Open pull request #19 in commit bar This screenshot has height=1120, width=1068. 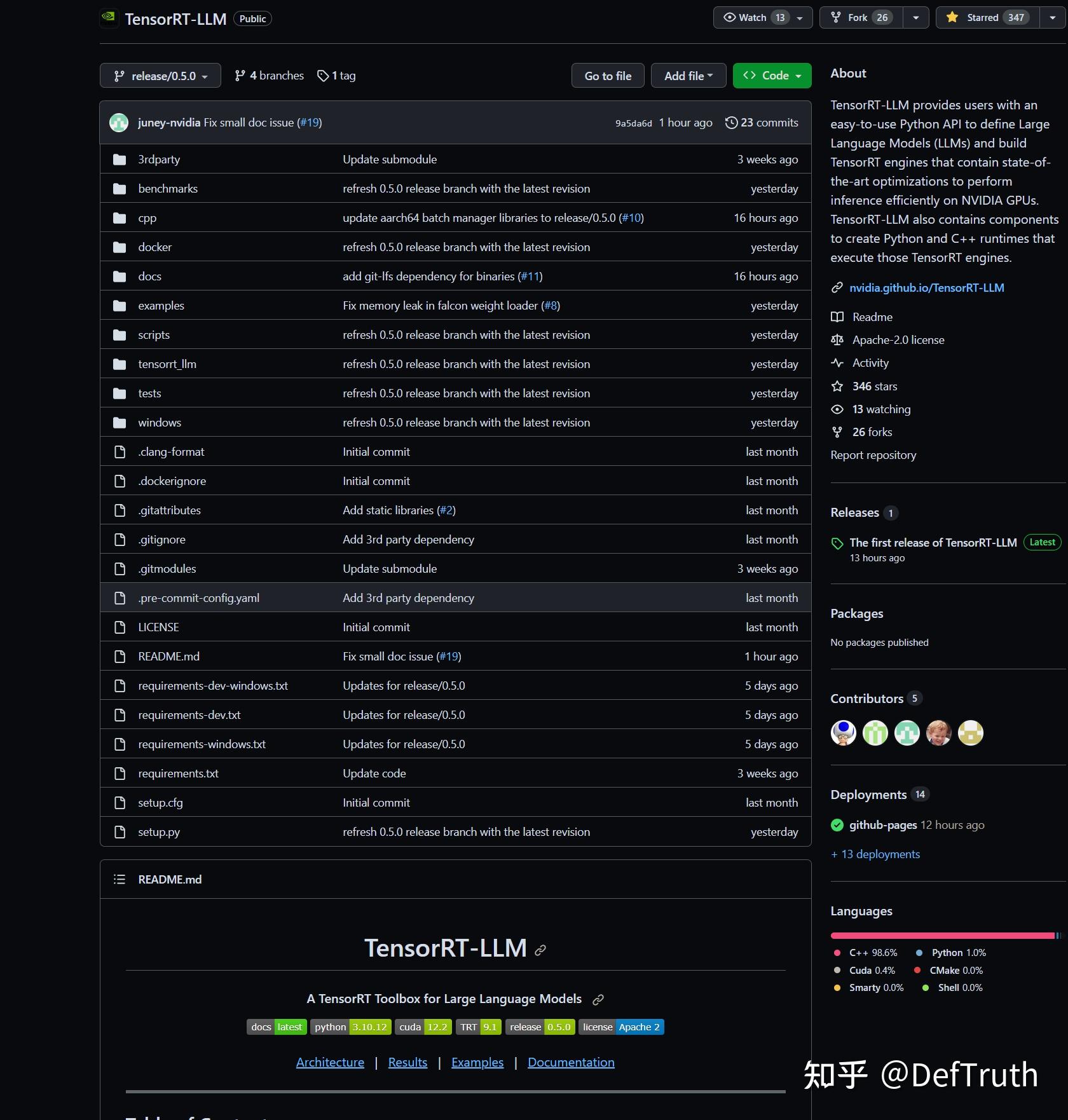[x=310, y=123]
